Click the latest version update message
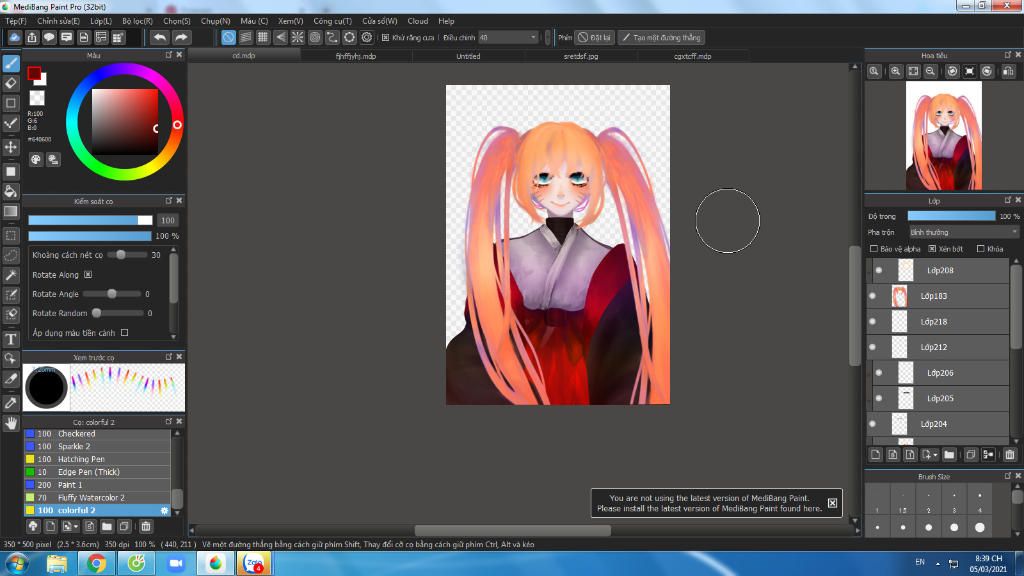Image resolution: width=1024 pixels, height=576 pixels. coord(709,503)
